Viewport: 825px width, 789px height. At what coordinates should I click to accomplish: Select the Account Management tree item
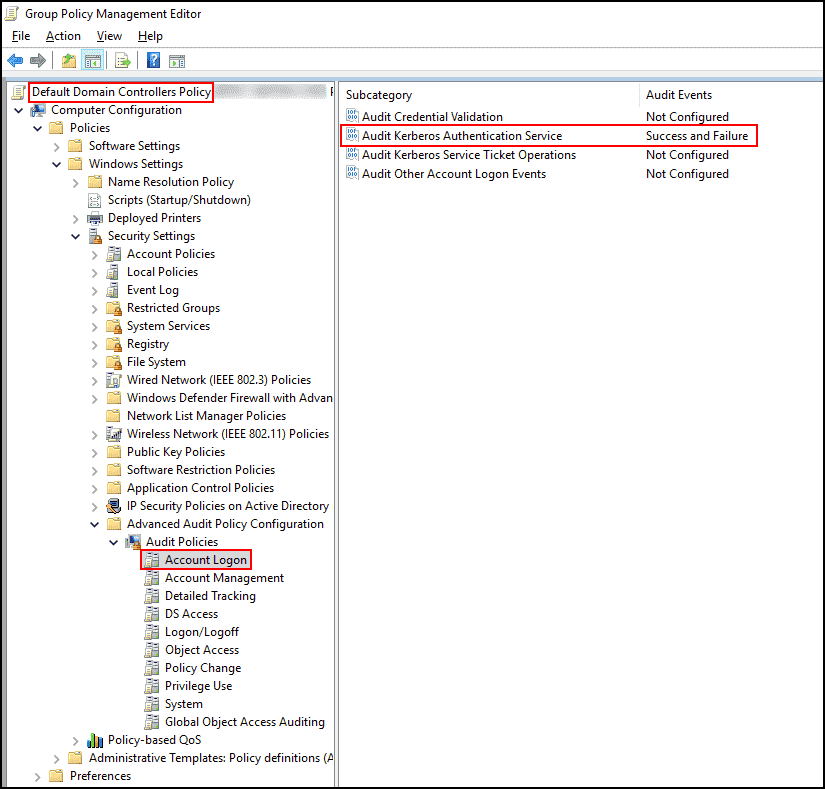click(x=224, y=578)
